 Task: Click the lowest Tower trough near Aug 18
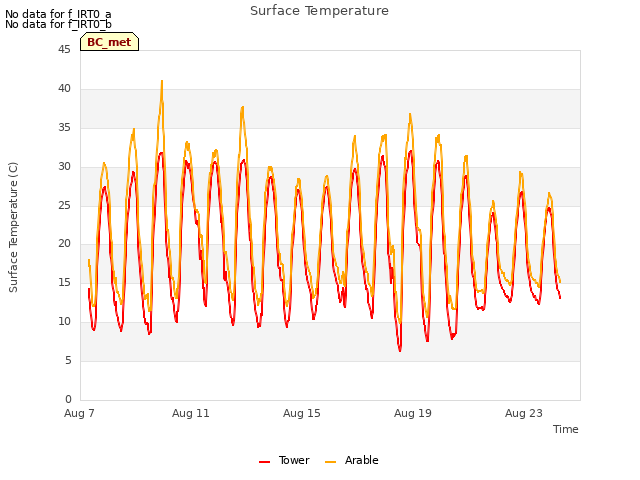coord(400,350)
